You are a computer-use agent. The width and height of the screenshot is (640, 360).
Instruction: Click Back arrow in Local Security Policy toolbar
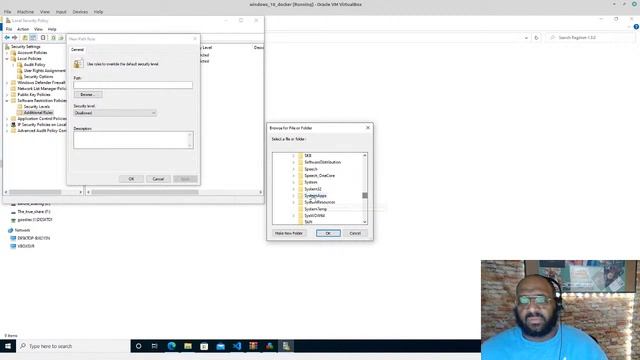point(7,38)
